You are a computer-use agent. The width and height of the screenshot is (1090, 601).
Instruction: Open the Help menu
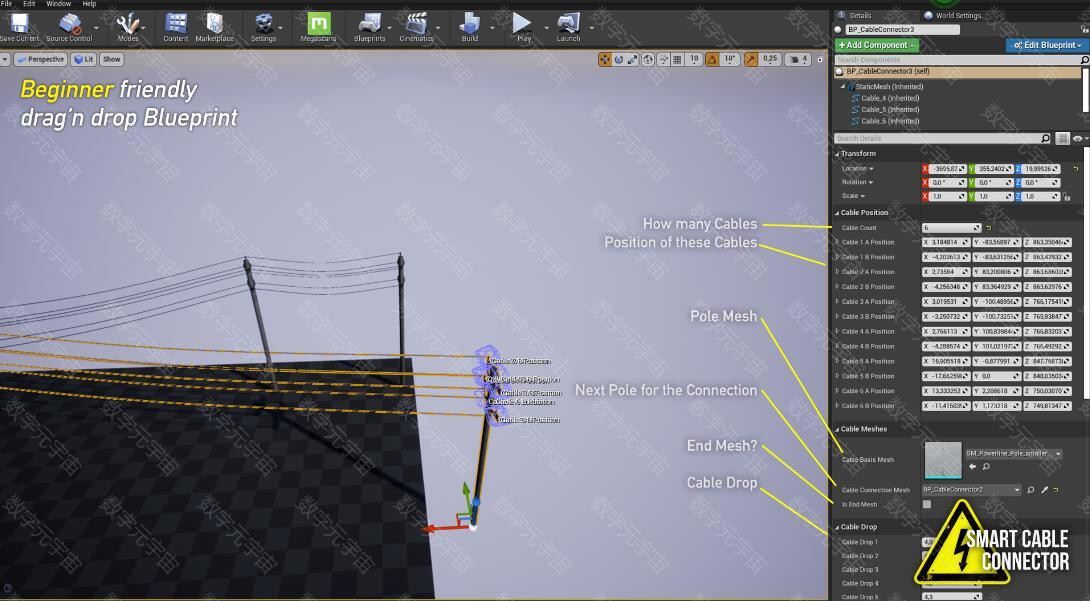89,4
